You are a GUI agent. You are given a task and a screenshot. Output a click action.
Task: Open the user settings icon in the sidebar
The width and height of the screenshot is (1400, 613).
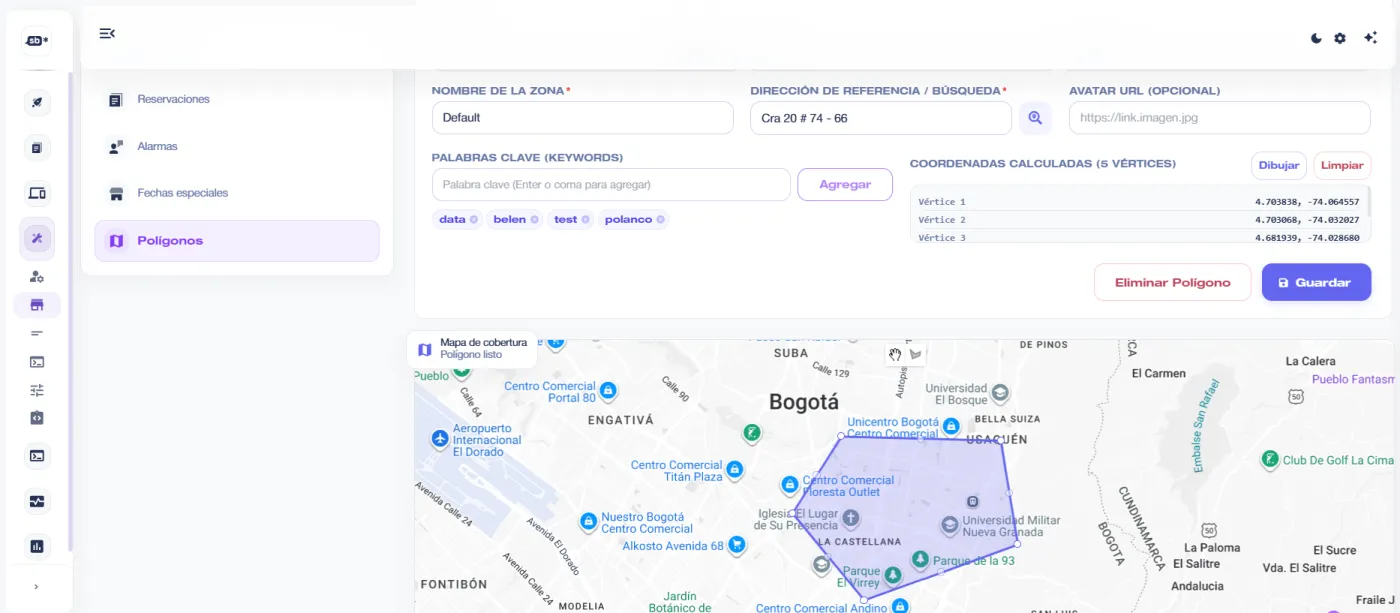tap(37, 276)
